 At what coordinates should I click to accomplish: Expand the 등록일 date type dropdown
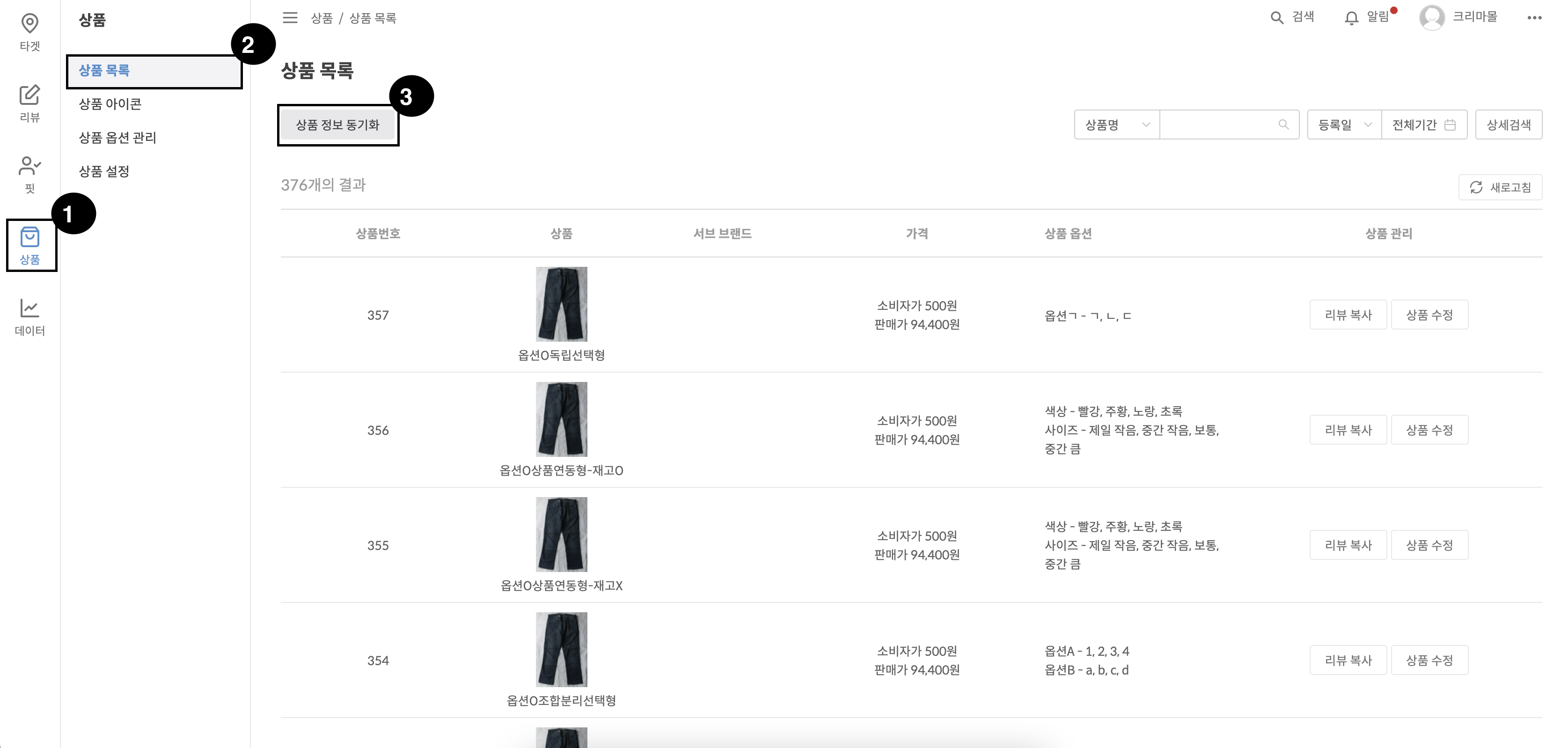1343,125
